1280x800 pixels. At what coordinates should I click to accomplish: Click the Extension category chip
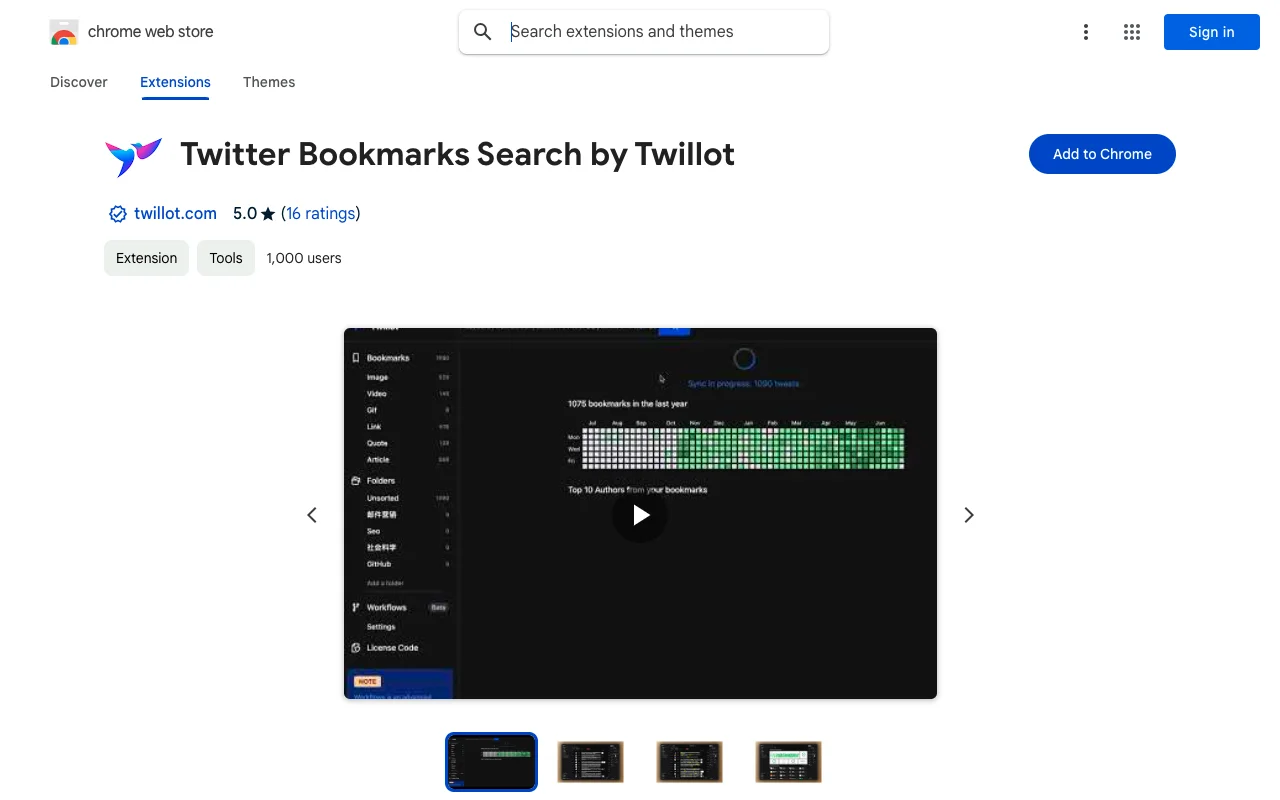point(146,258)
